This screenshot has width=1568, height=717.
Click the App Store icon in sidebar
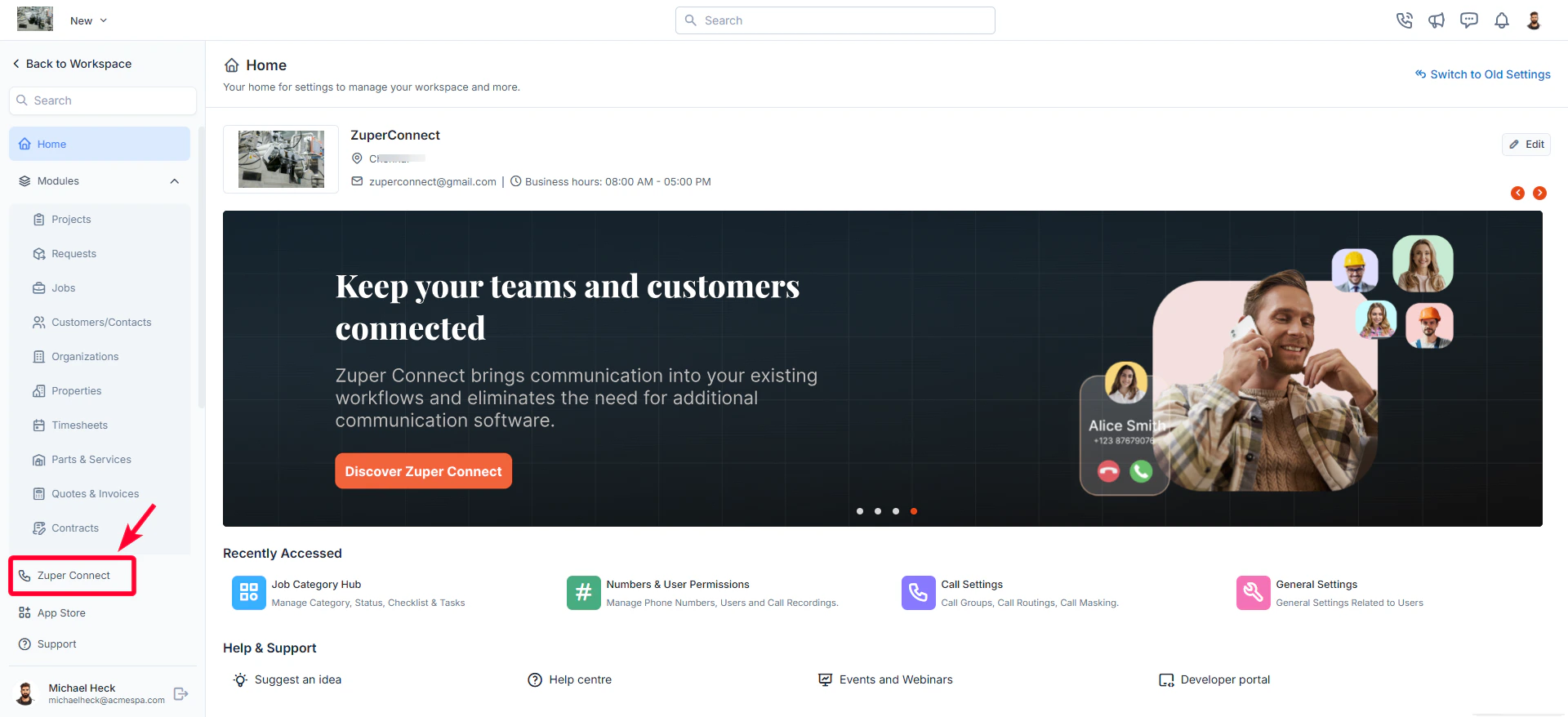pyautogui.click(x=24, y=613)
